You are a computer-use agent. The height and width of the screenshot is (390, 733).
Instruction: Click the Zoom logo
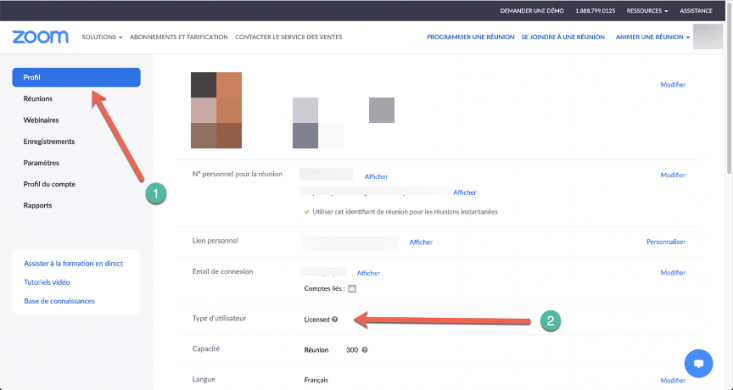pos(40,37)
